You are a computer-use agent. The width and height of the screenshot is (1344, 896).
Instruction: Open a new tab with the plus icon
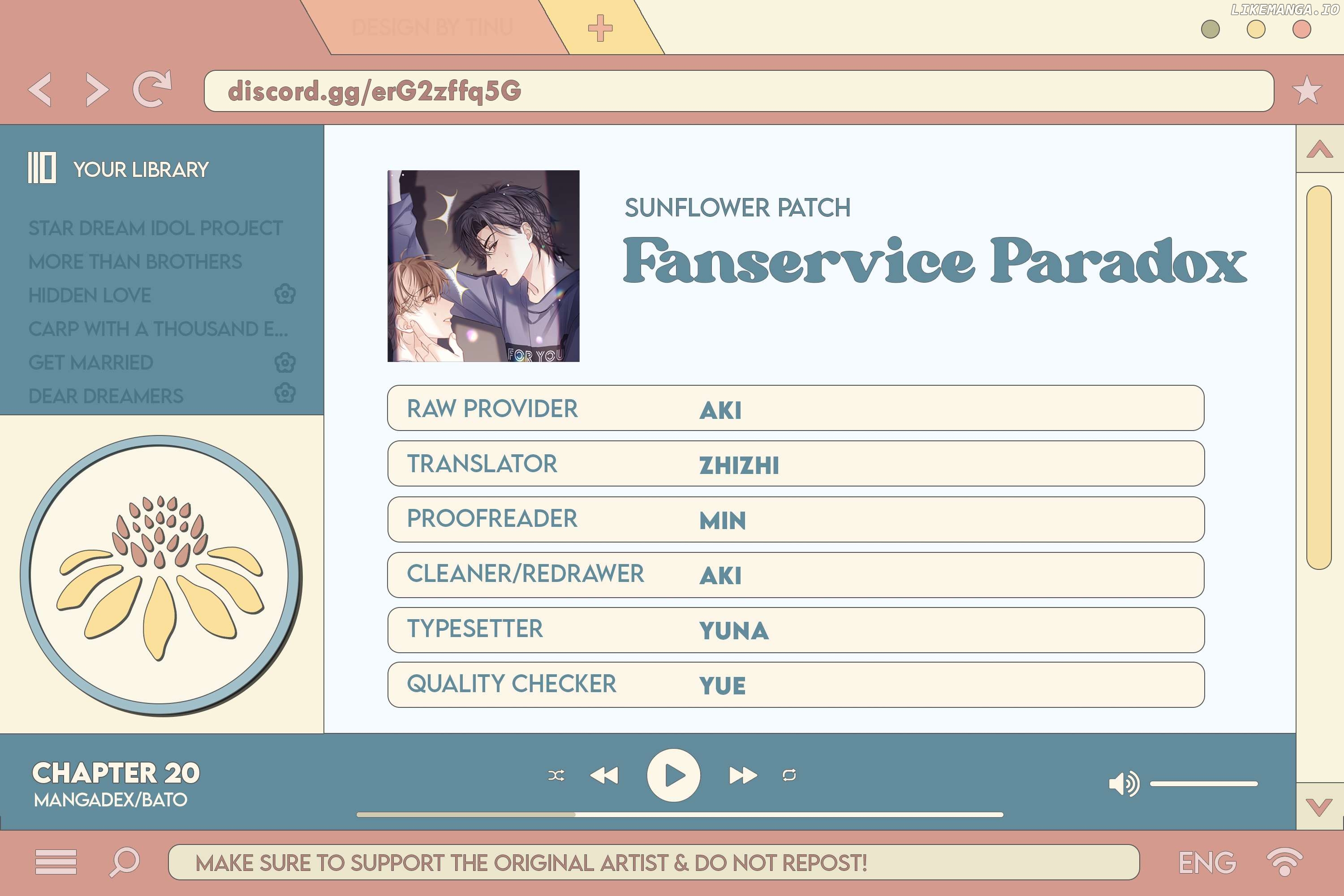tap(600, 28)
